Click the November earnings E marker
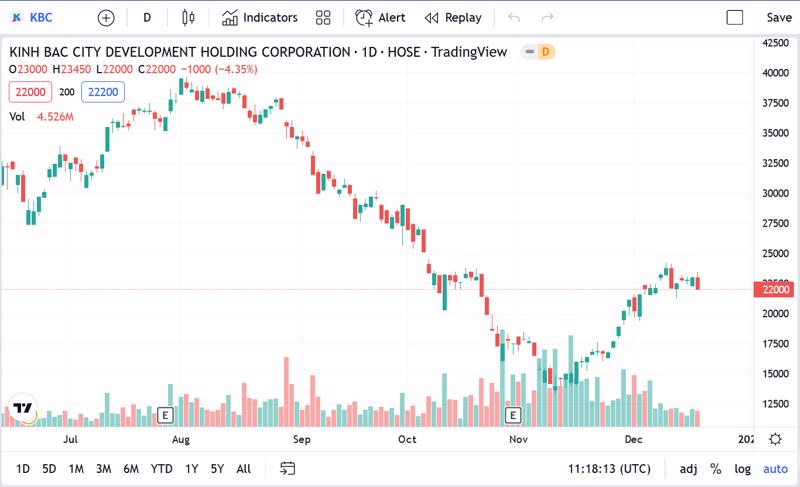 pyautogui.click(x=513, y=414)
